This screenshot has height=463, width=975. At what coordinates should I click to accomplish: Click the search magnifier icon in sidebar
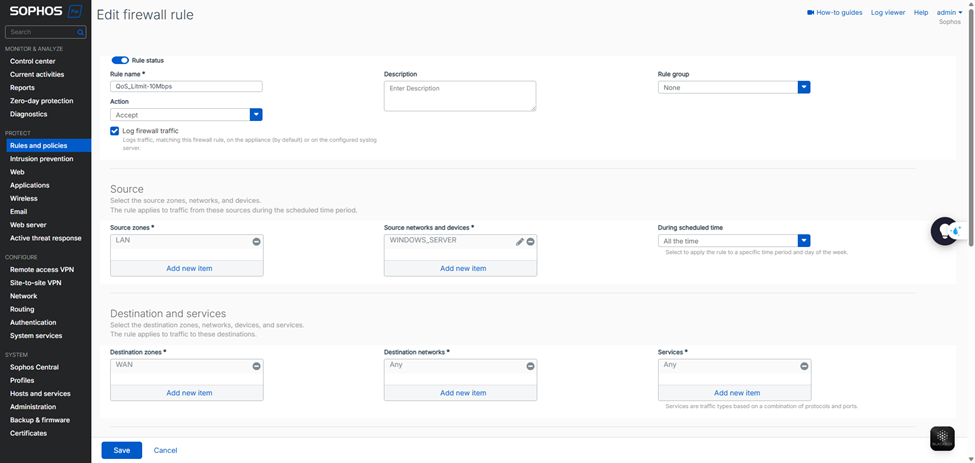81,32
